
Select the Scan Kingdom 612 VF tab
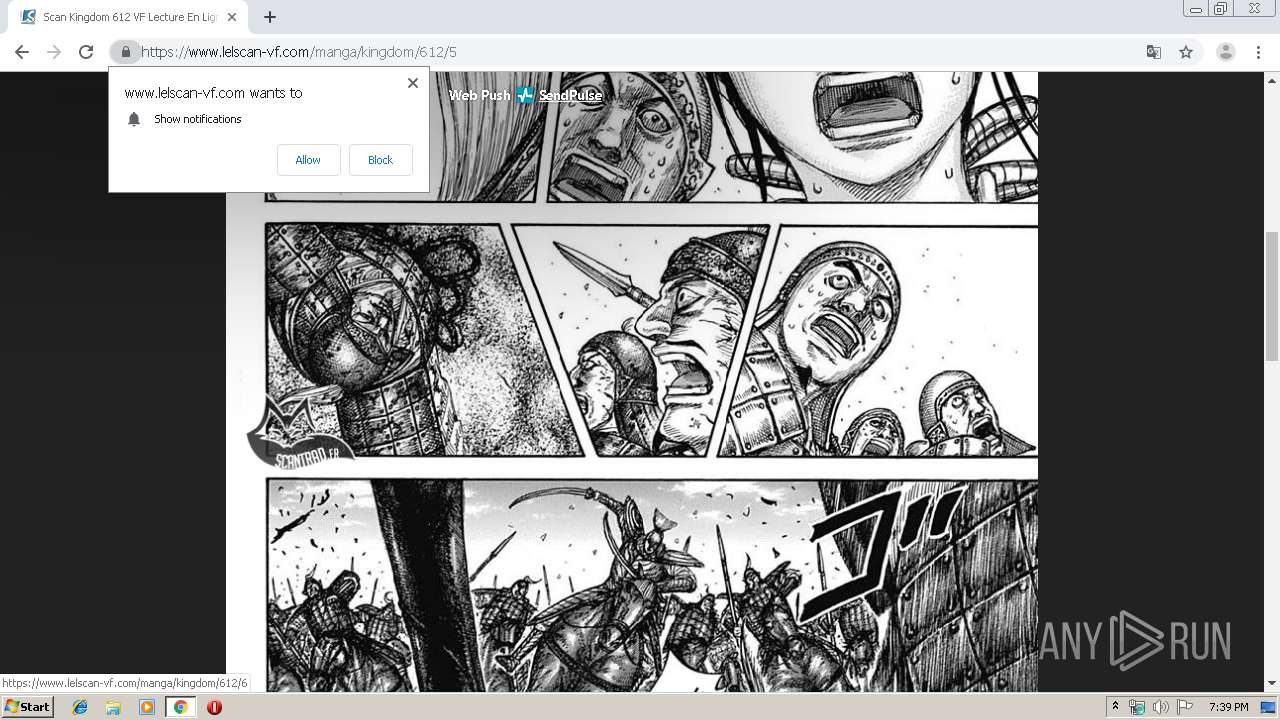[128, 17]
